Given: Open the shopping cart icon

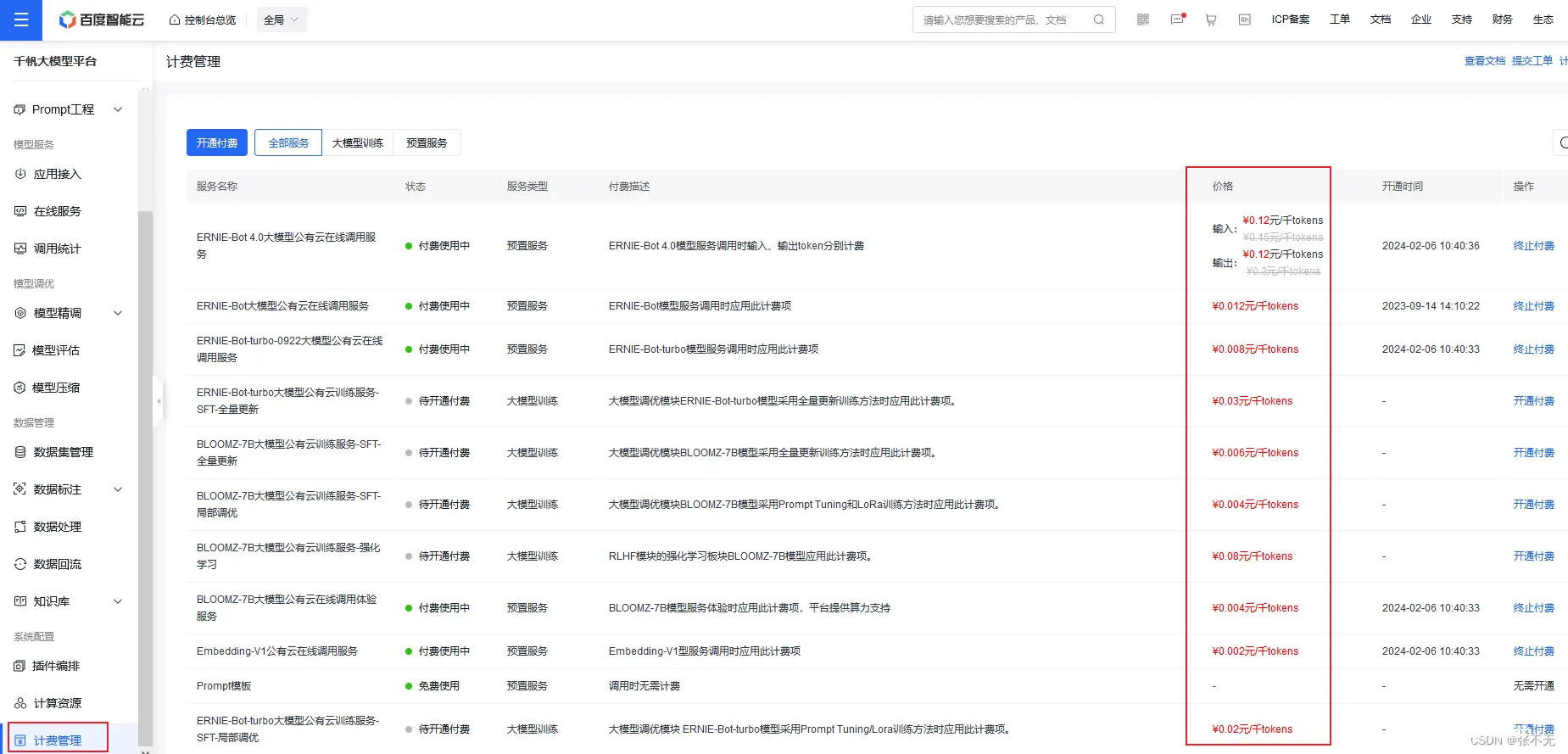Looking at the screenshot, I should pyautogui.click(x=1211, y=20).
